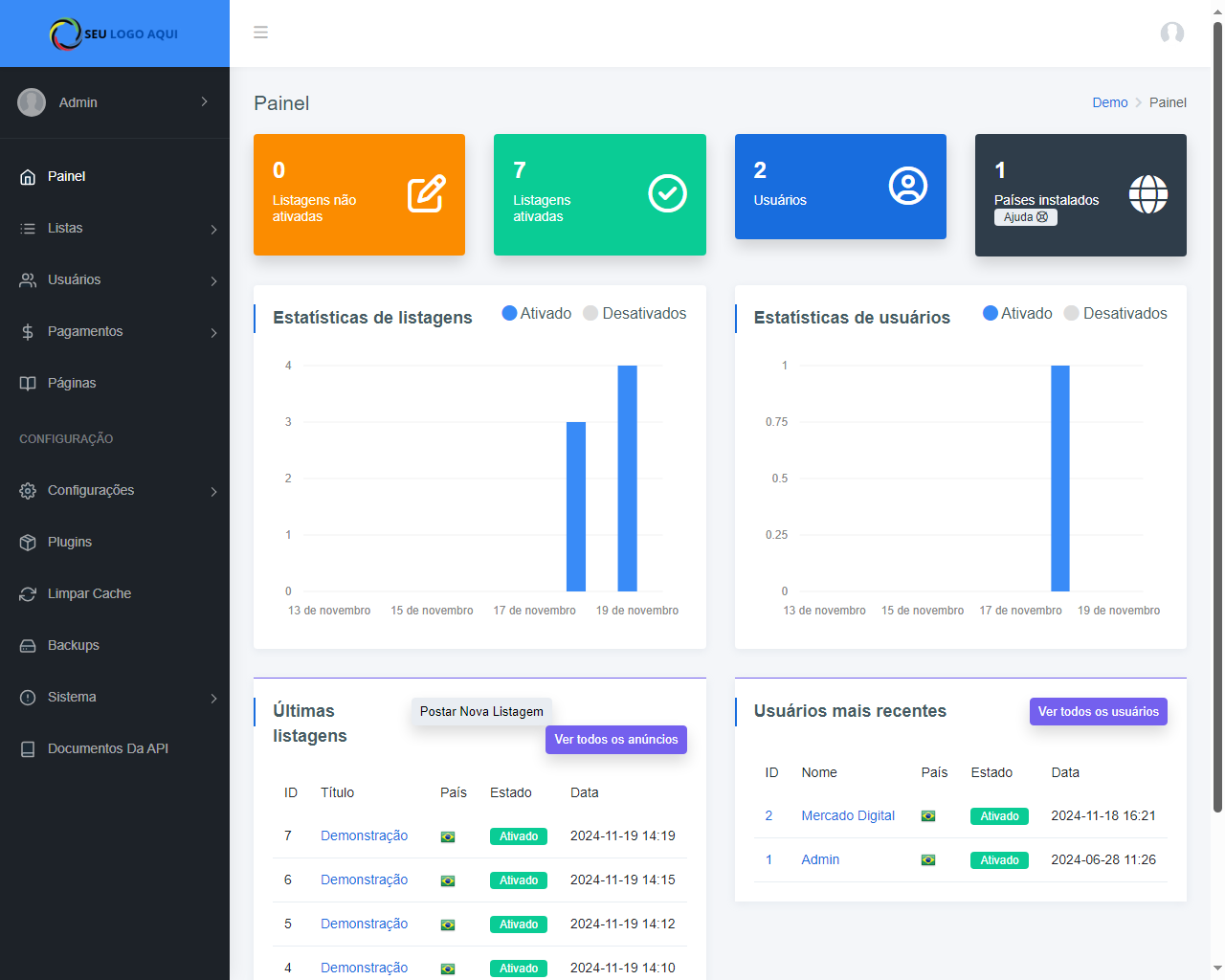Open Backups in the sidebar menu
Image resolution: width=1225 pixels, height=980 pixels.
pos(73,646)
